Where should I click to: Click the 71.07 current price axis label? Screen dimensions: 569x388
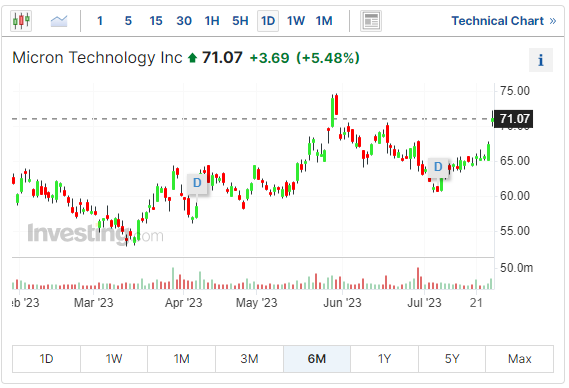pyautogui.click(x=513, y=119)
